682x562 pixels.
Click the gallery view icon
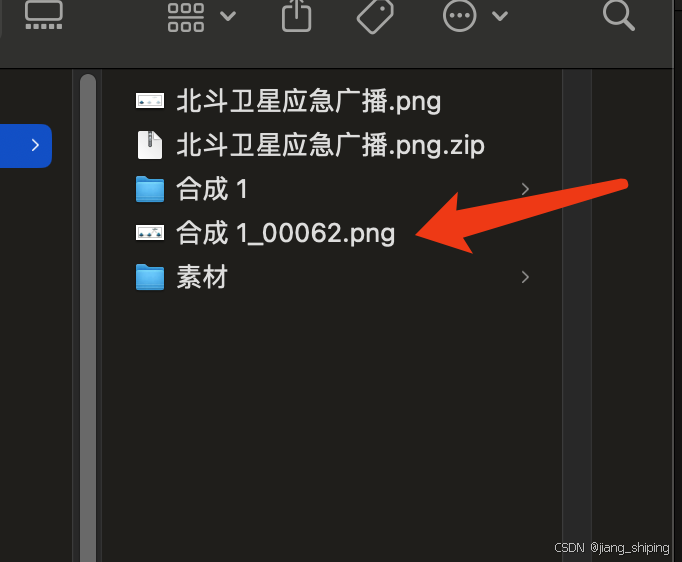click(43, 15)
